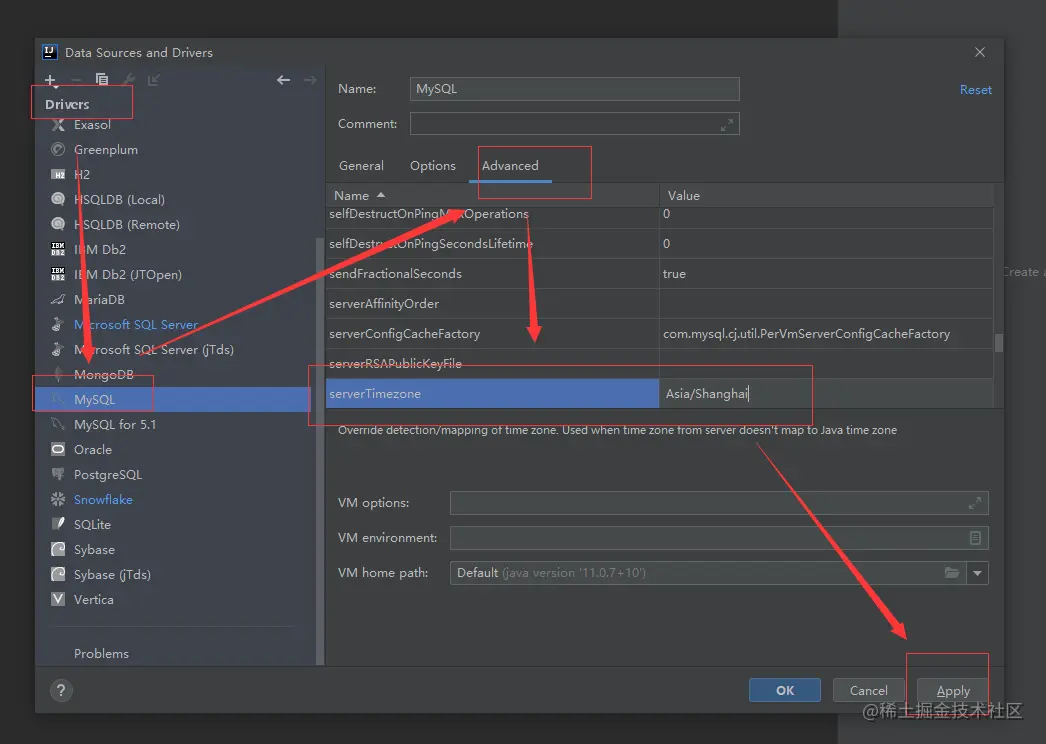Viewport: 1046px width, 744px height.
Task: Select the Sybase driver
Action: click(94, 550)
